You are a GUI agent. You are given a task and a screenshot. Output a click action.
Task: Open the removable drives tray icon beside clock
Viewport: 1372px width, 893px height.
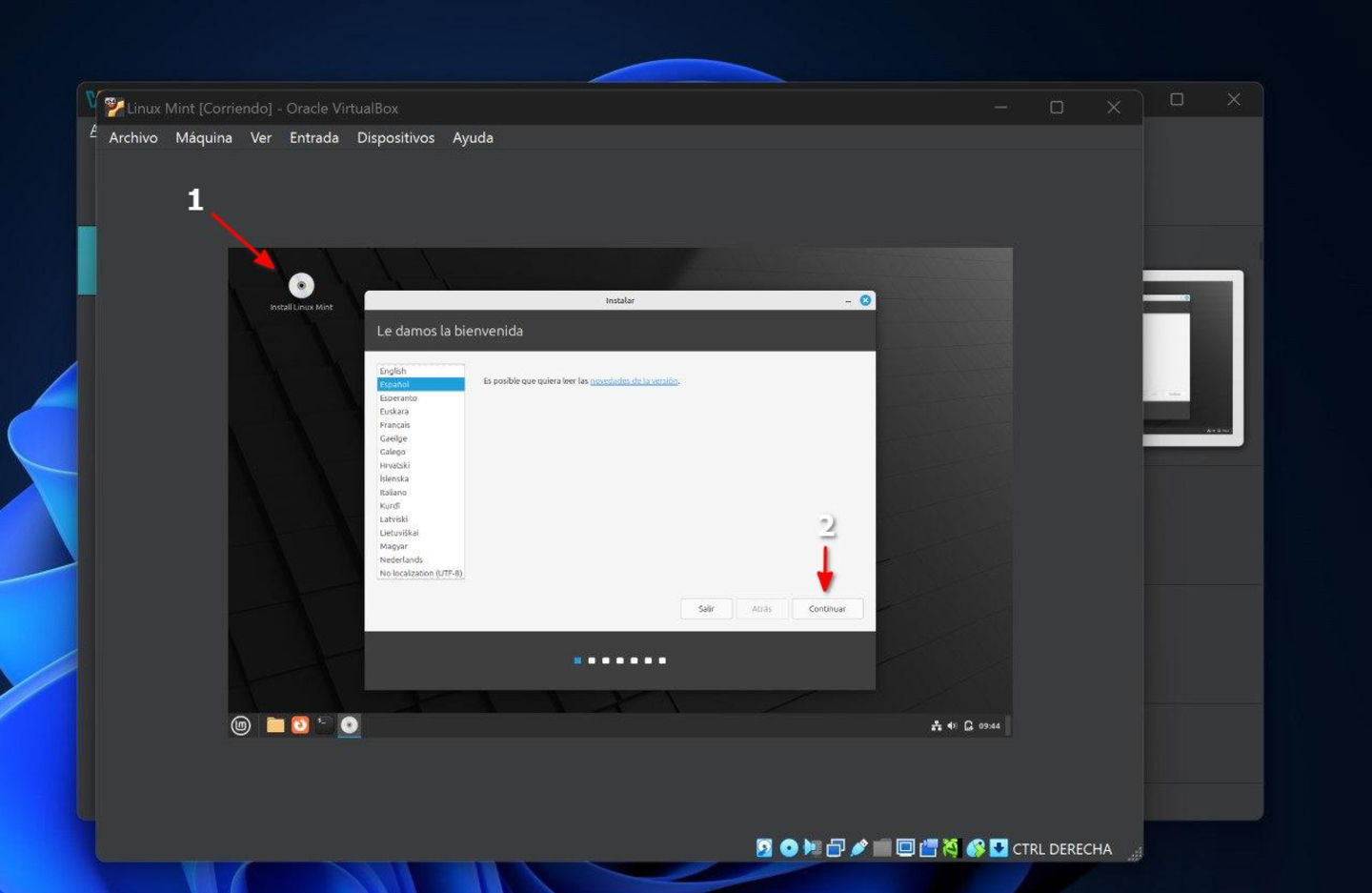click(968, 726)
